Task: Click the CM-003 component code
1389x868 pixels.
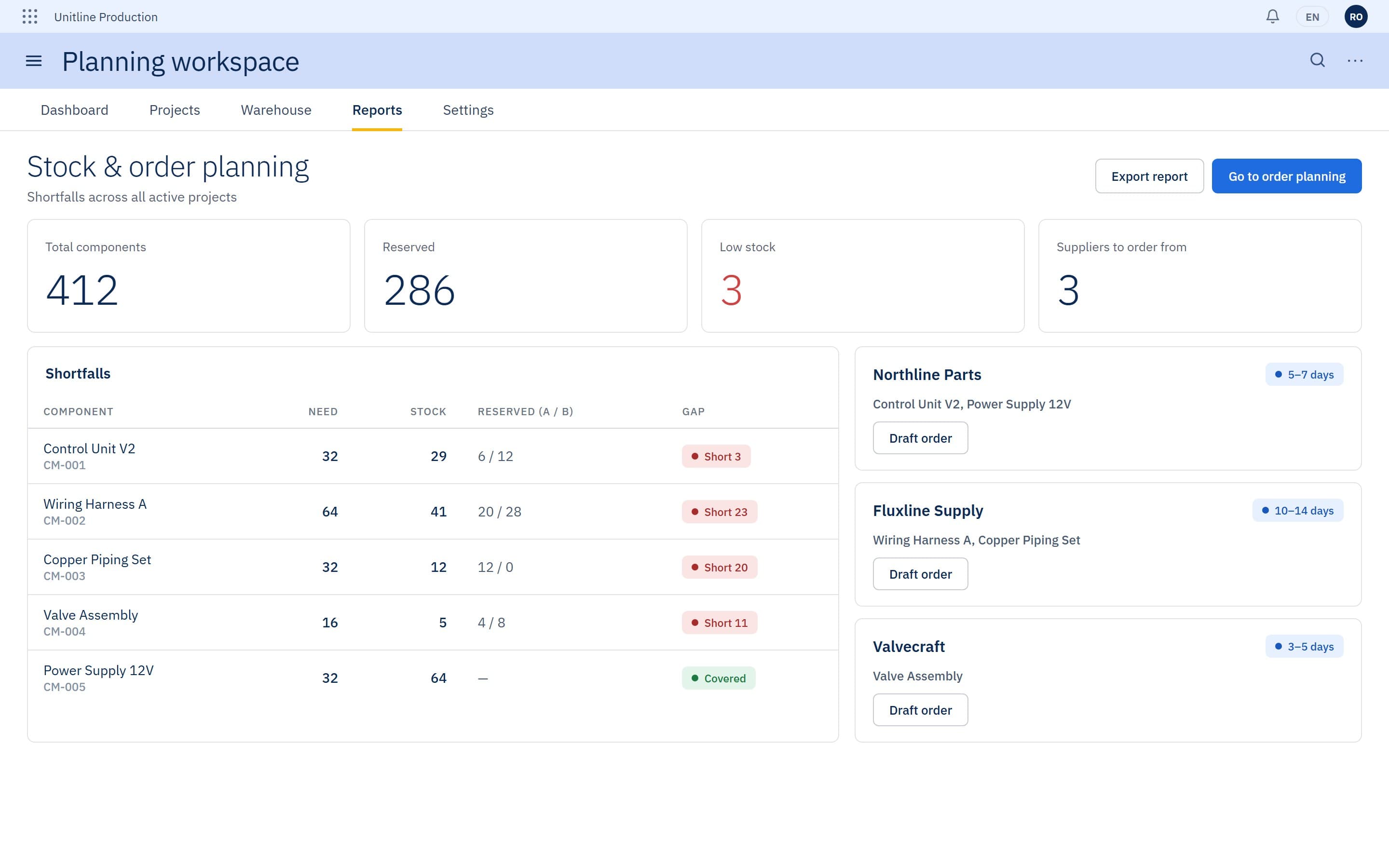Action: point(64,576)
